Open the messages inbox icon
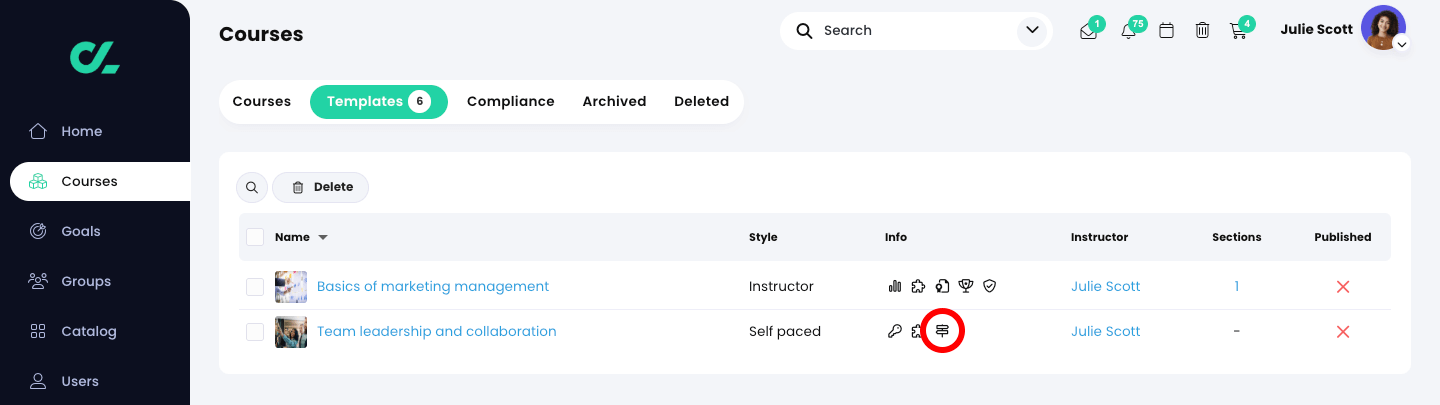 coord(1089,31)
